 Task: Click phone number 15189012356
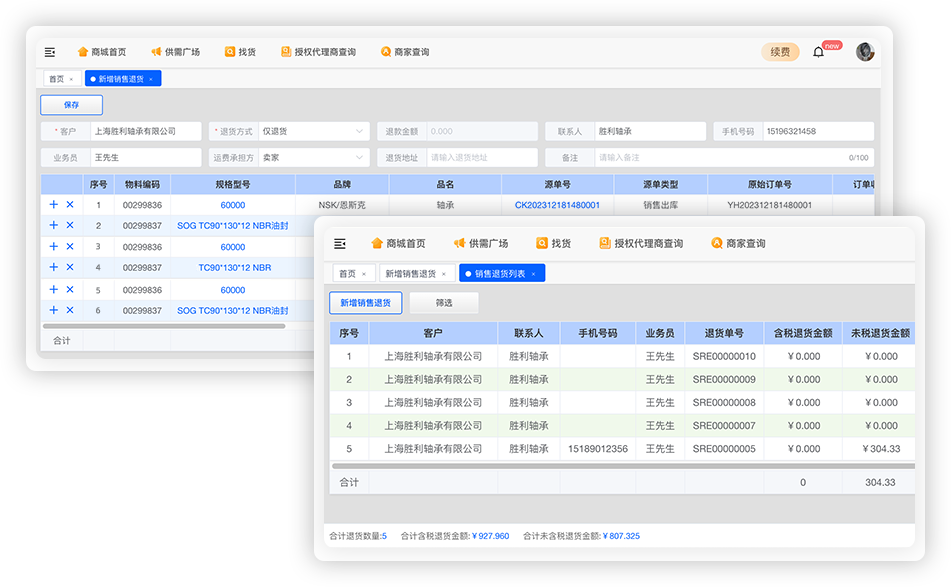(598, 449)
